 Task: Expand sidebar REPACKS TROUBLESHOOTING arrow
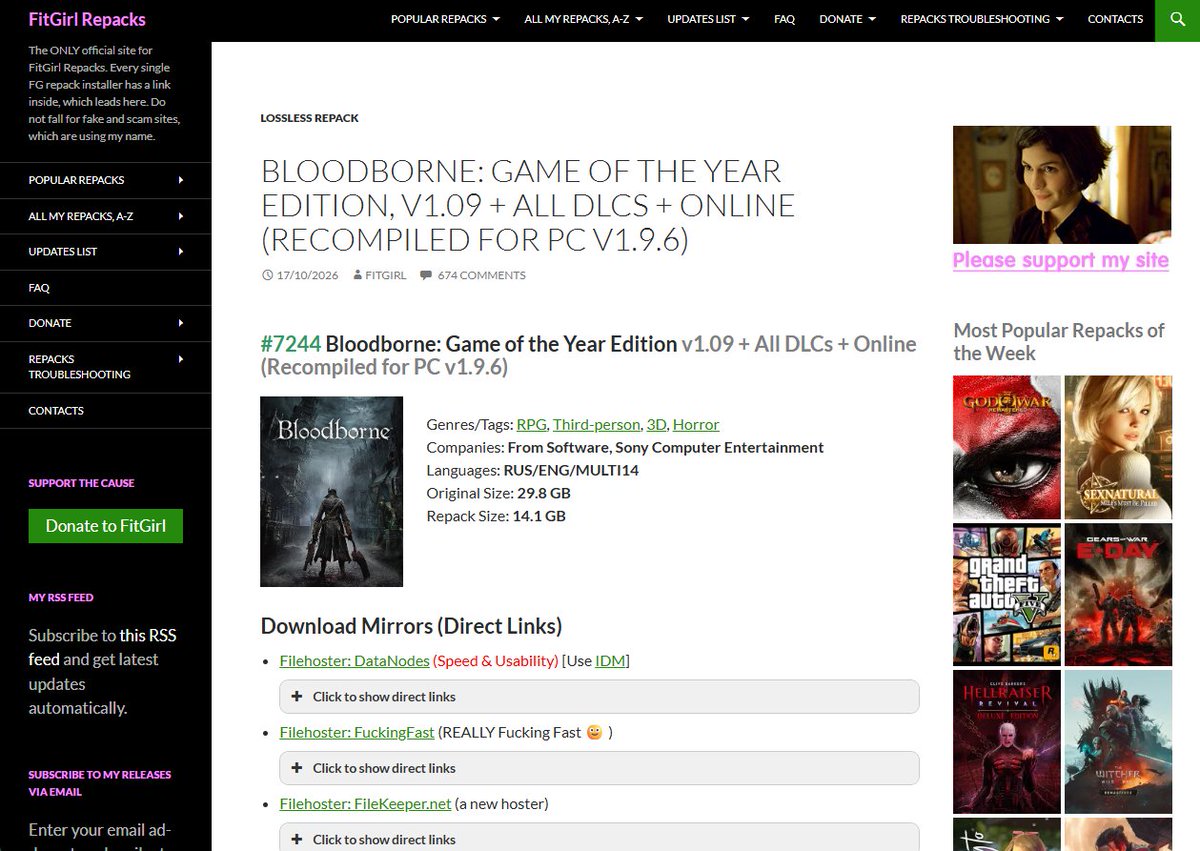tap(181, 359)
